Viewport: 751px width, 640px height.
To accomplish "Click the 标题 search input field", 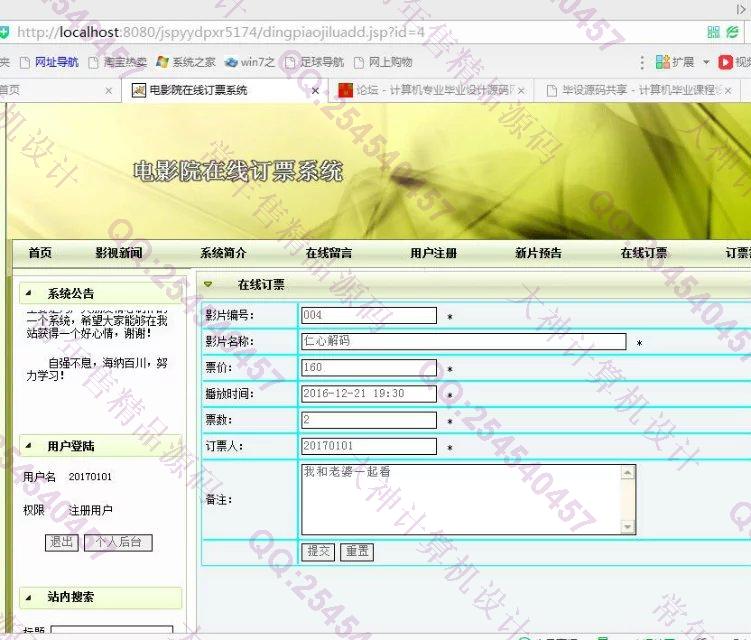I will (x=112, y=631).
